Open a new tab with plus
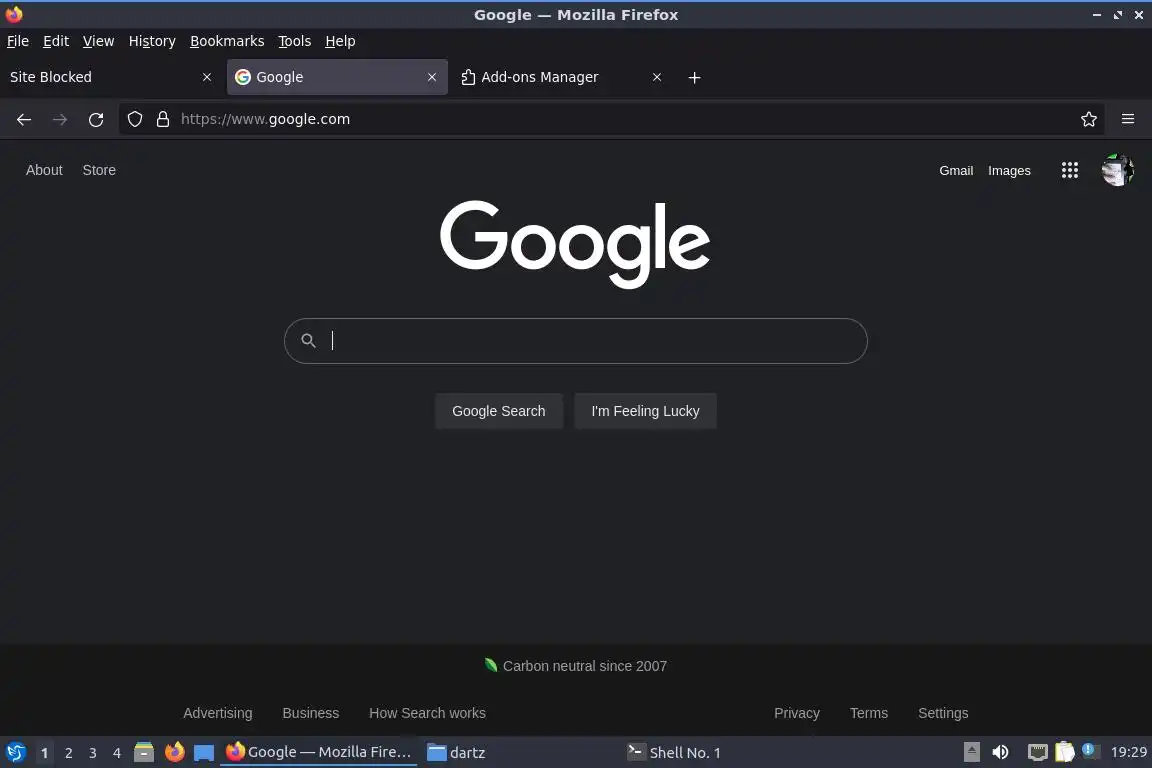Viewport: 1152px width, 768px height. [694, 77]
